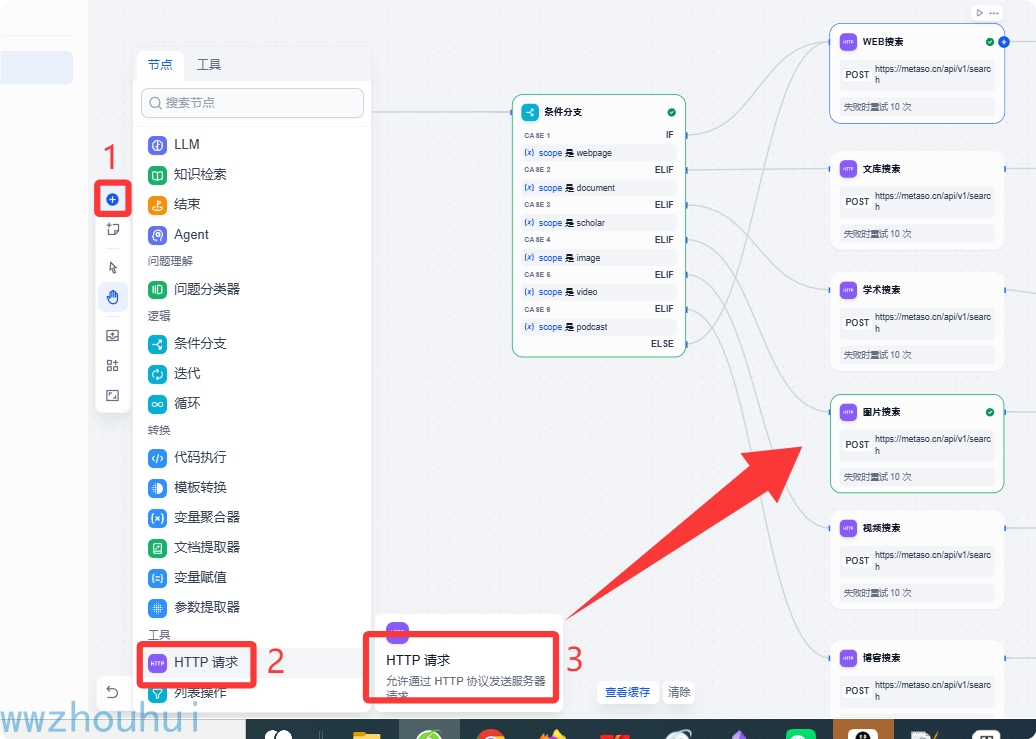
Task: Select the 变量赋值 node
Action: (x=252, y=578)
